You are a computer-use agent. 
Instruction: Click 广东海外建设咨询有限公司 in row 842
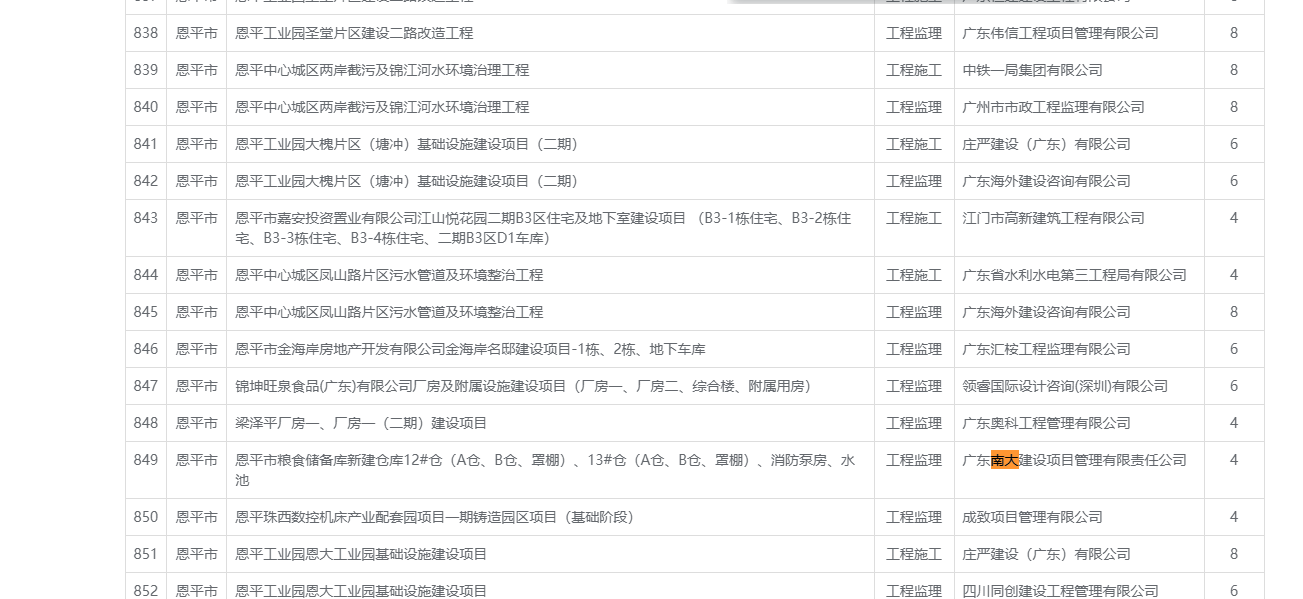(x=1046, y=181)
